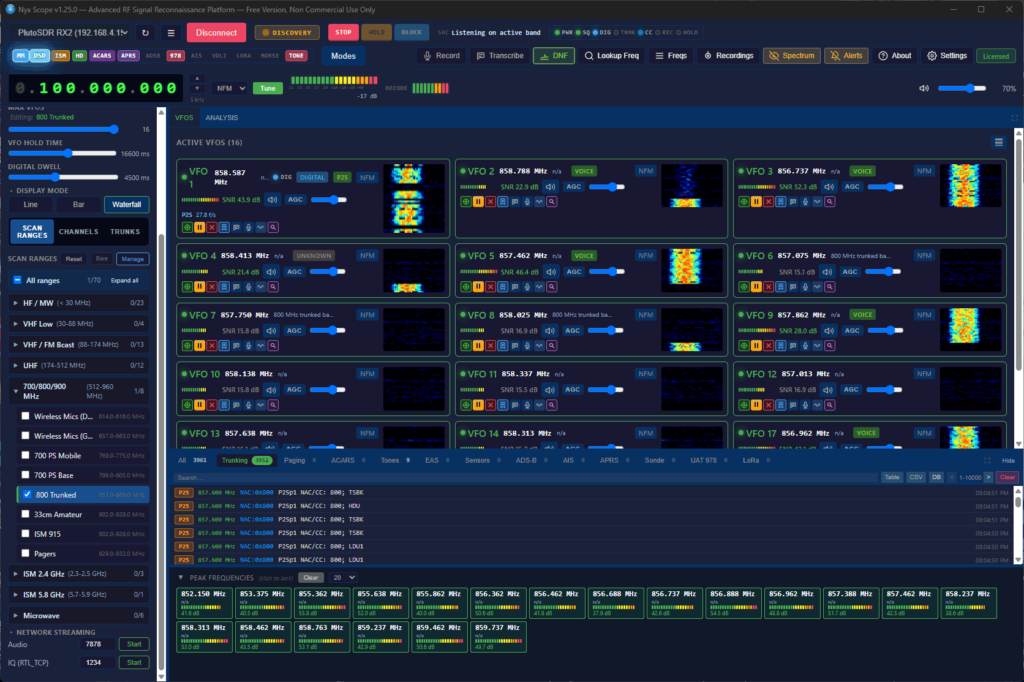This screenshot has width=1024, height=682.
Task: Toggle AGC on VFO 1
Action: click(x=295, y=200)
